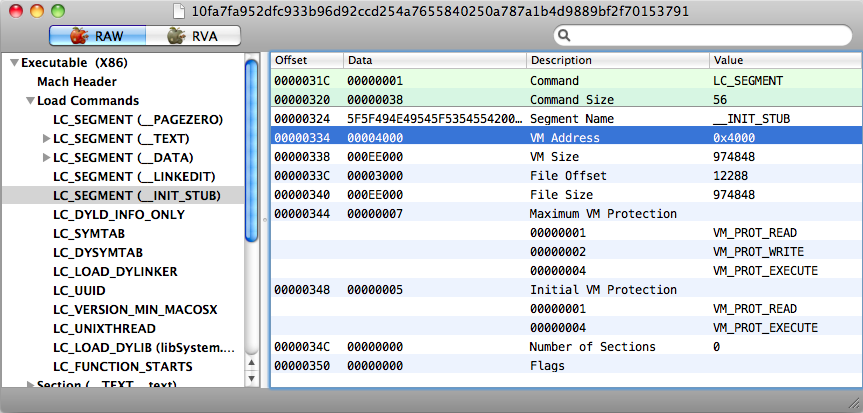The width and height of the screenshot is (863, 413).
Task: Collapse the Executable (X86) tree node
Action: pos(13,63)
